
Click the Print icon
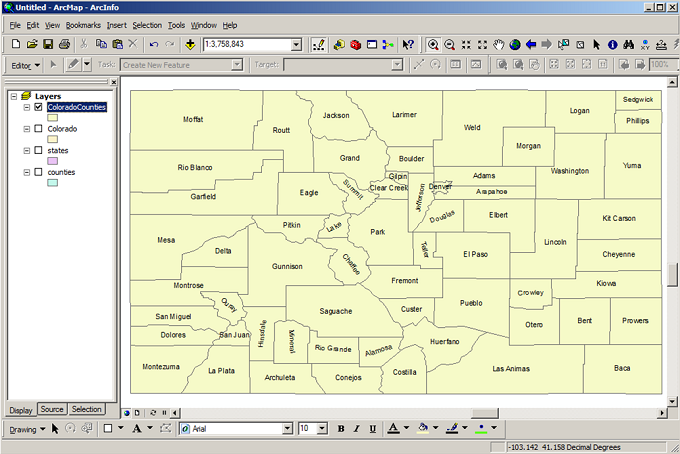pos(64,45)
